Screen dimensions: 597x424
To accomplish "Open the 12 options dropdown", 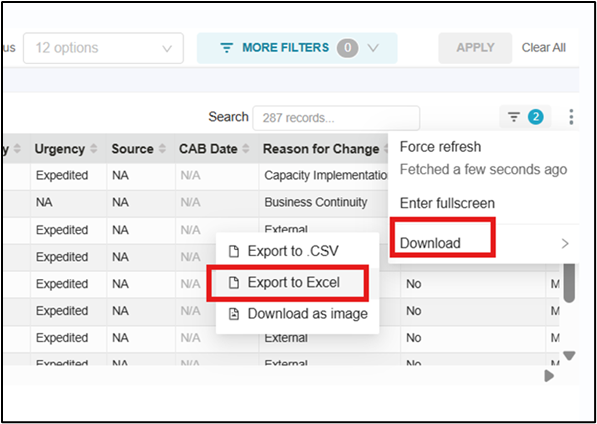I will pyautogui.click(x=103, y=48).
